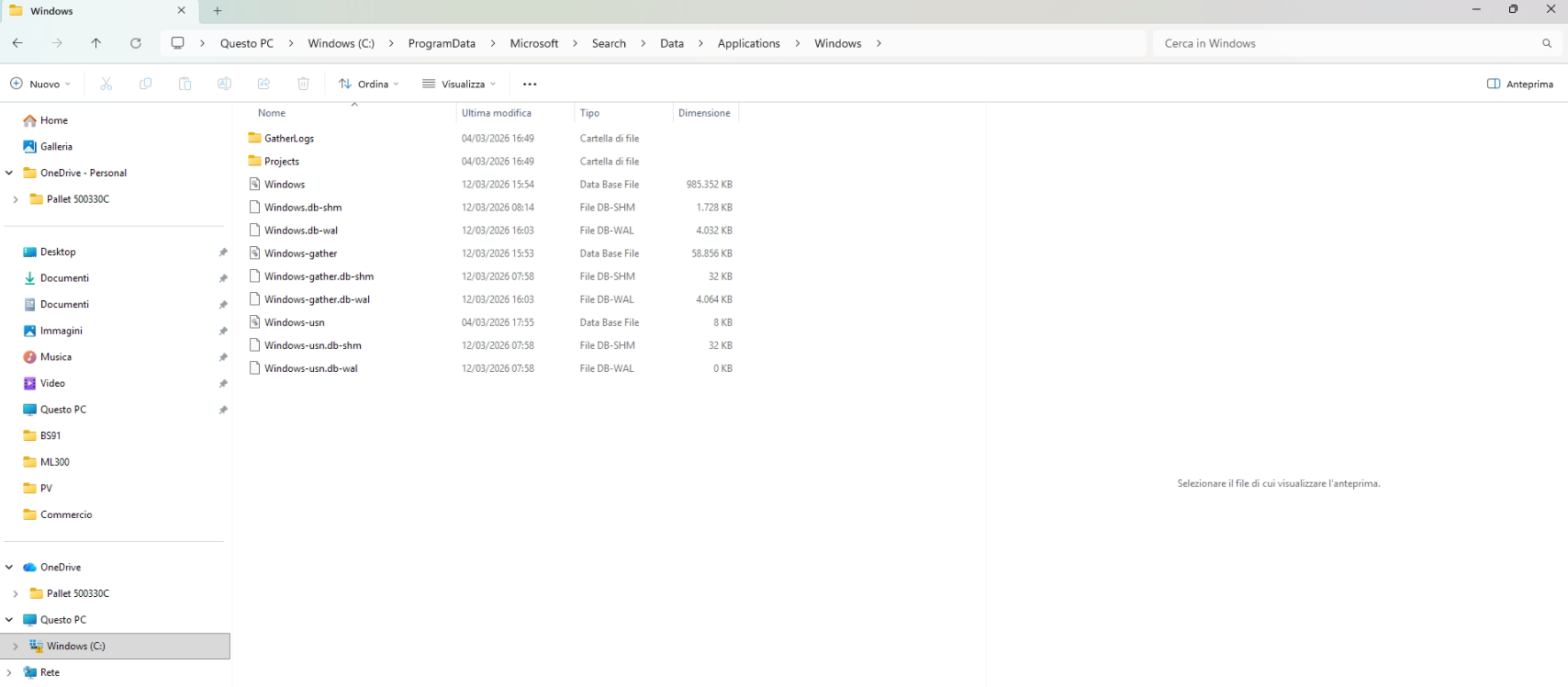Open the three-dots more options menu
This screenshot has width=1568, height=687.
(x=530, y=84)
